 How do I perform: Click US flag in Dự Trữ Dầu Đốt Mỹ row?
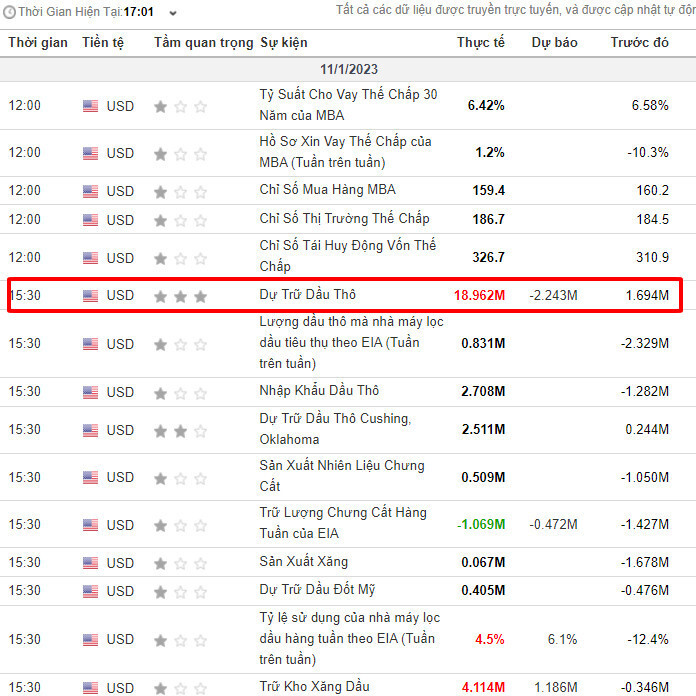click(x=91, y=592)
